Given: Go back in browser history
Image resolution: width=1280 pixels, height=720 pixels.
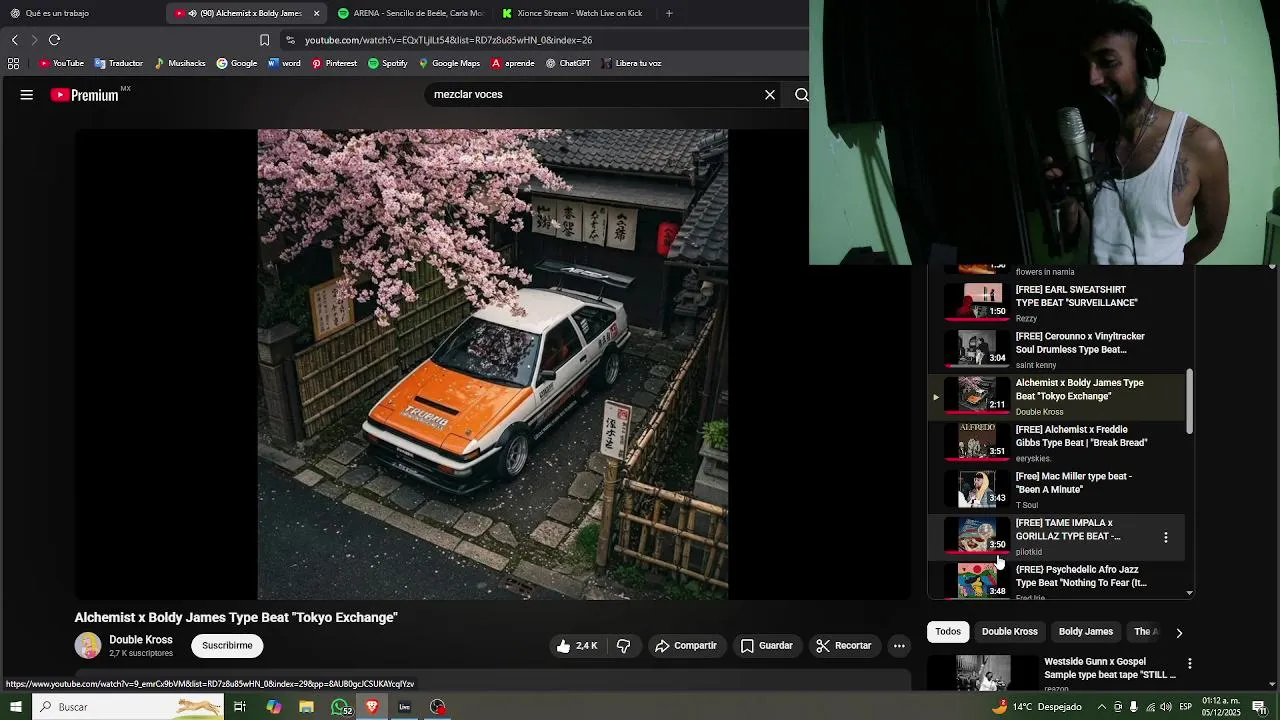Looking at the screenshot, I should coord(15,40).
